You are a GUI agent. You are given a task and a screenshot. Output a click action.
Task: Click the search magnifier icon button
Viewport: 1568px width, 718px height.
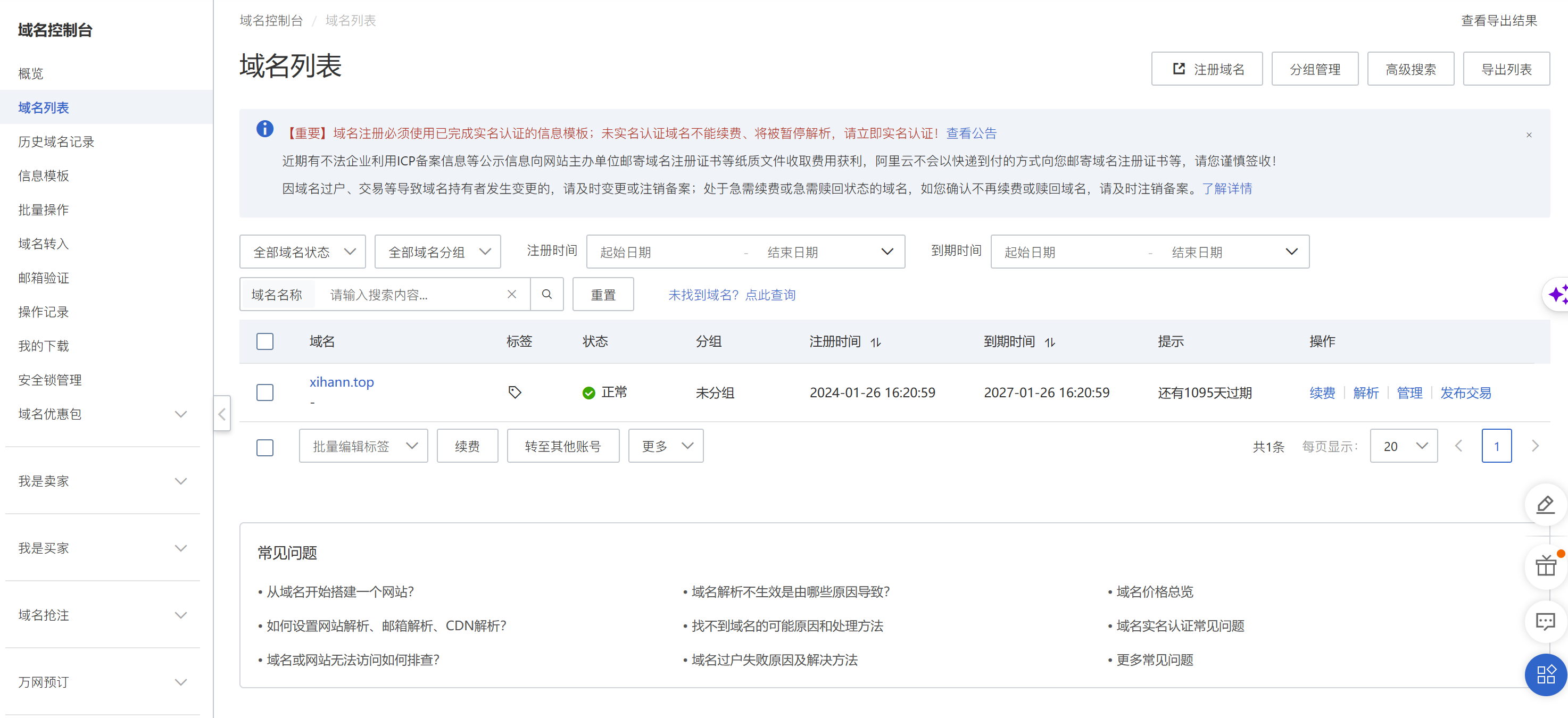pyautogui.click(x=546, y=295)
